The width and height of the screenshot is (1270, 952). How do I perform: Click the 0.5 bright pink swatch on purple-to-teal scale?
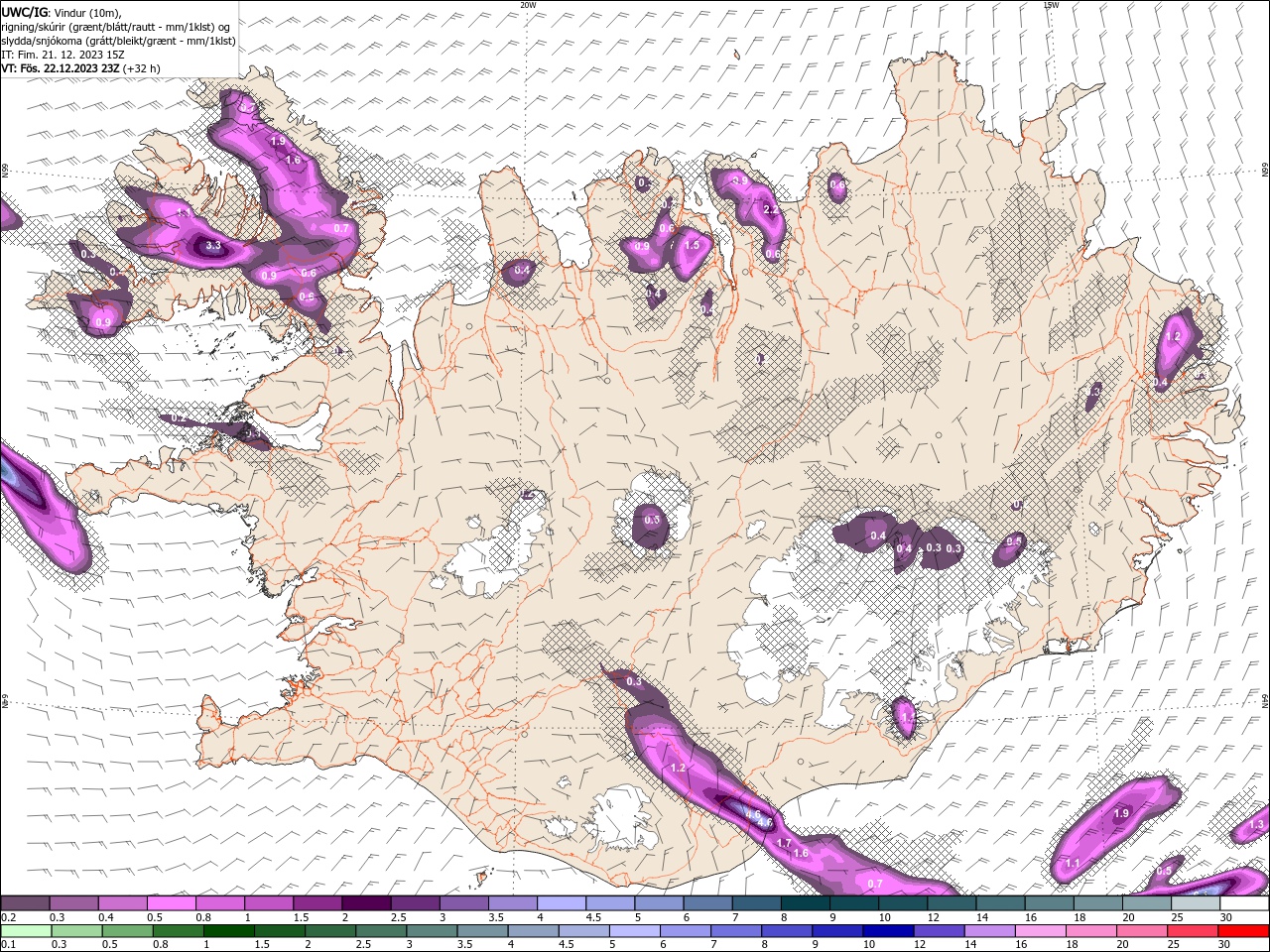pyautogui.click(x=171, y=903)
